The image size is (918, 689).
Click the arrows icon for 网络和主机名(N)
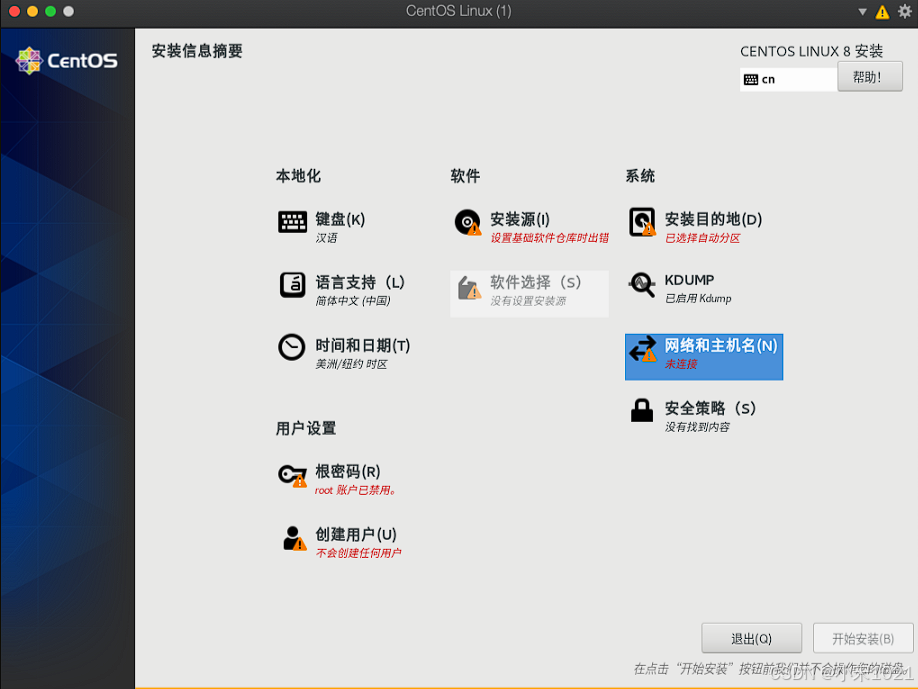click(643, 348)
